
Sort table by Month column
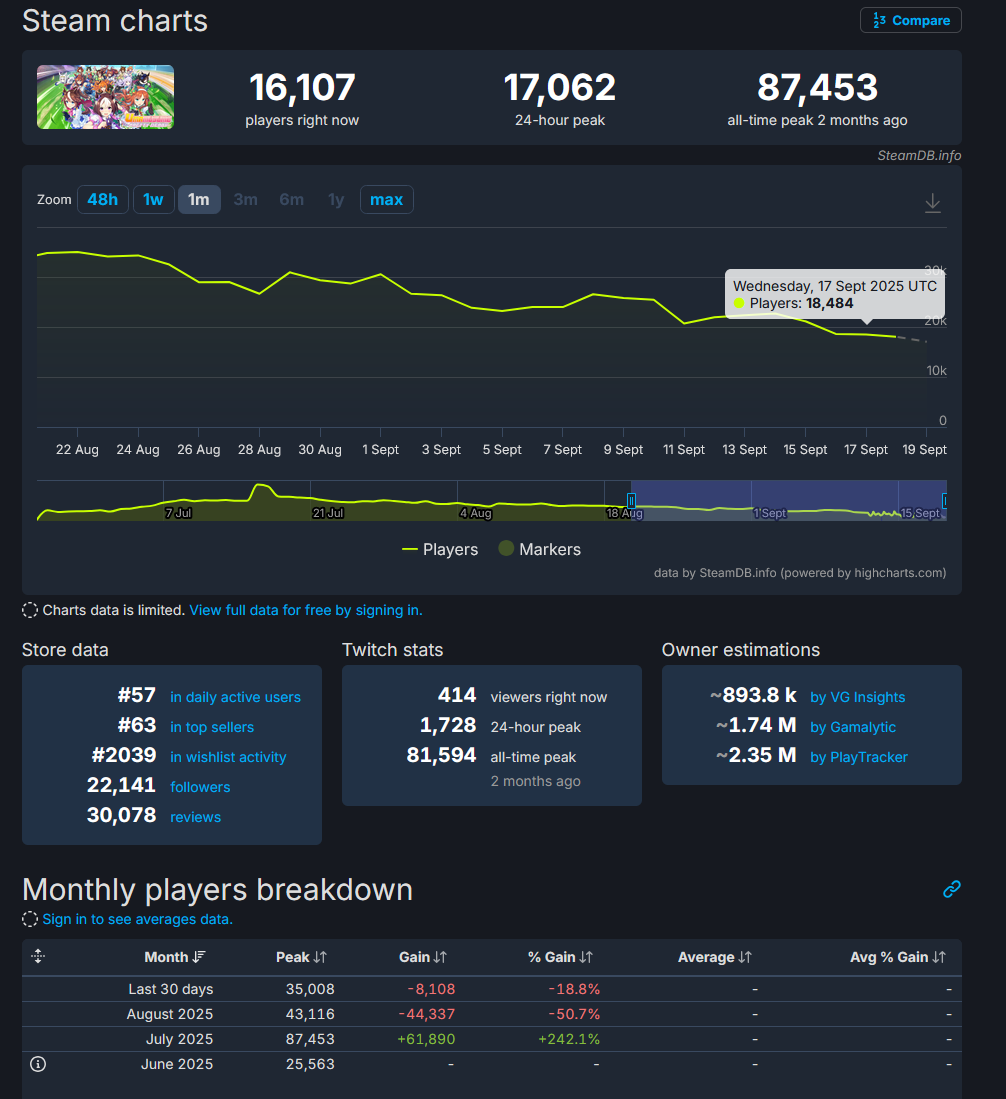pos(175,957)
